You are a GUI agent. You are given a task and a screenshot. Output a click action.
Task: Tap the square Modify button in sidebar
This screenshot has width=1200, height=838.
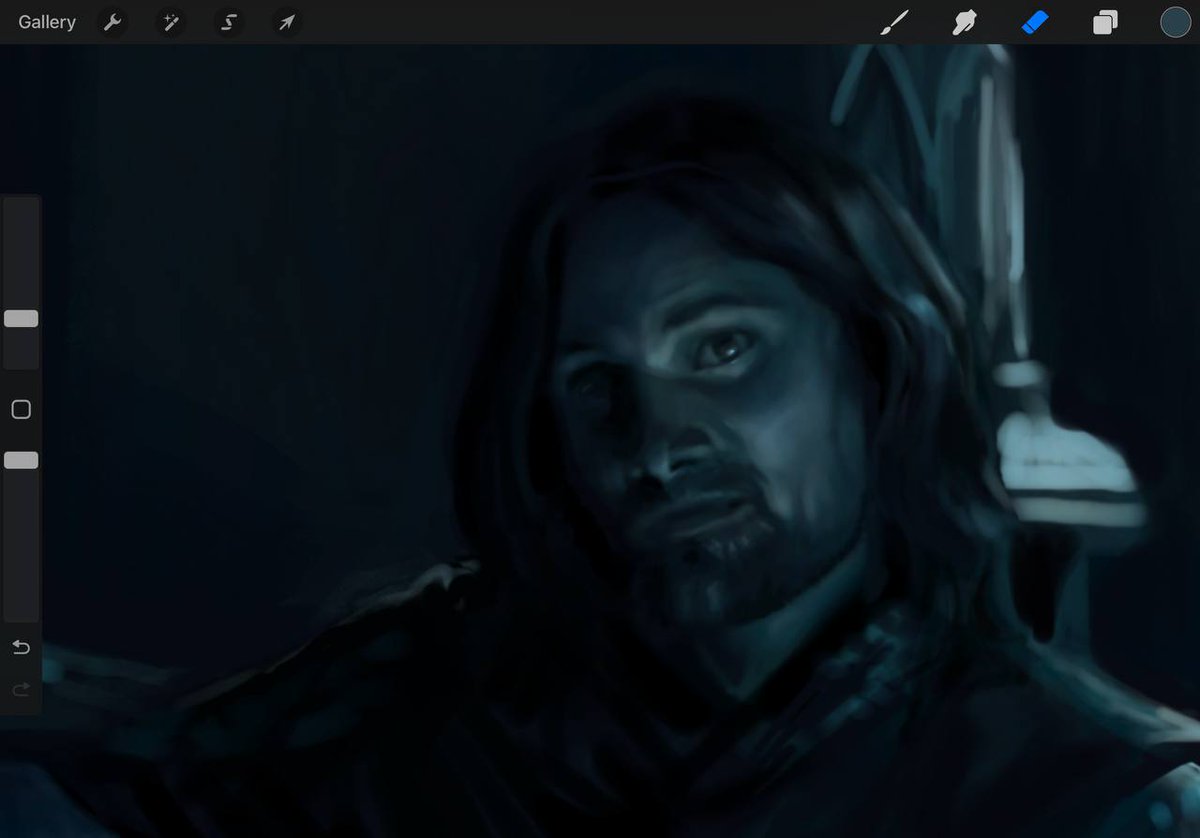[x=21, y=409]
